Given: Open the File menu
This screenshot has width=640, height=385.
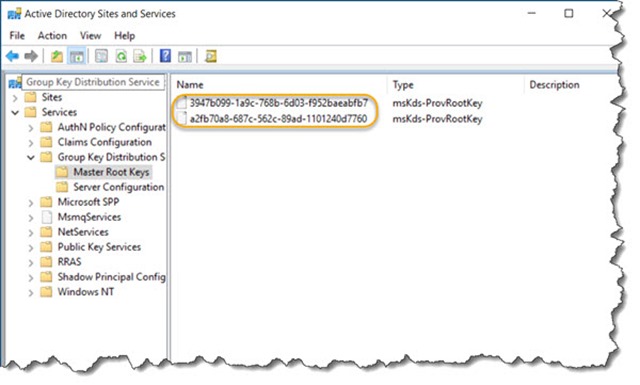Looking at the screenshot, I should pyautogui.click(x=17, y=36).
